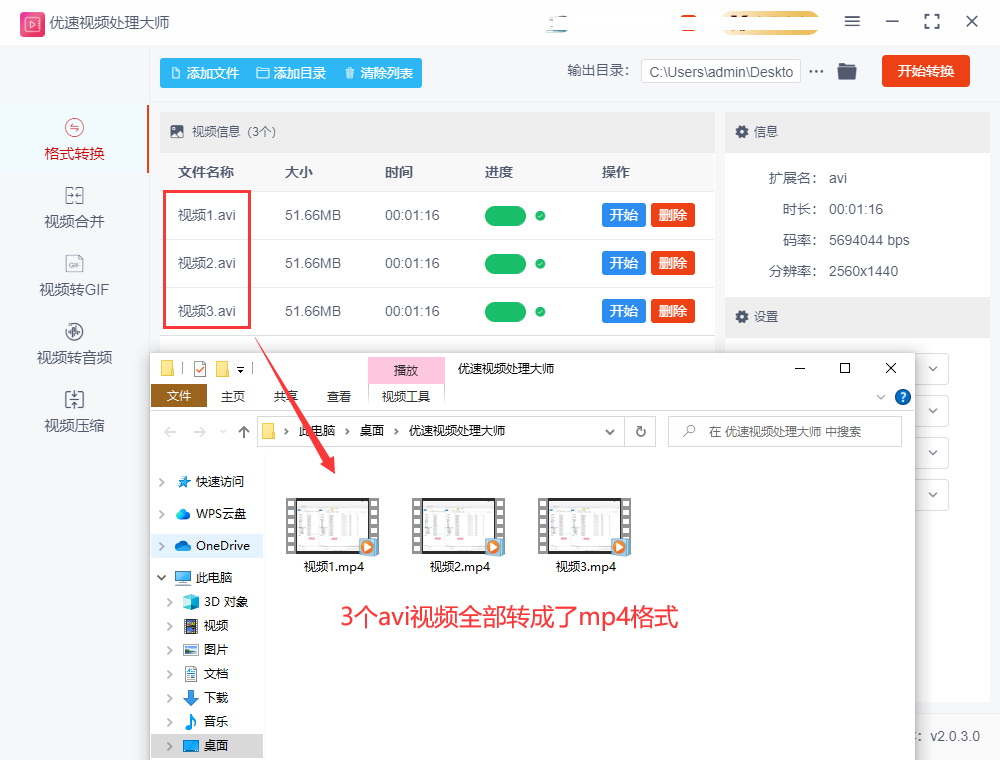Viewport: 1000px width, 760px height.
Task: Open the 播放 tab under 视频工具
Action: [x=406, y=369]
